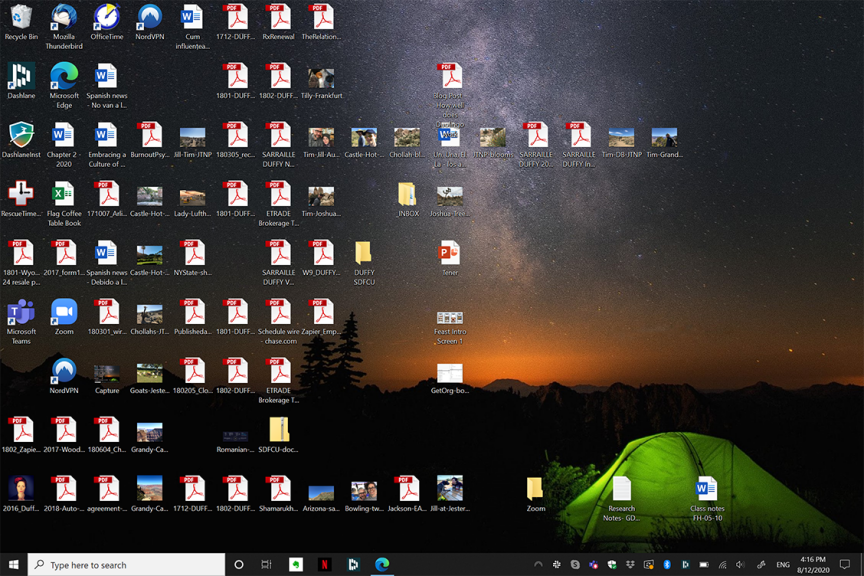Image resolution: width=864 pixels, height=576 pixels.
Task: Click the RescueTime desktop shortcut
Action: [21, 195]
